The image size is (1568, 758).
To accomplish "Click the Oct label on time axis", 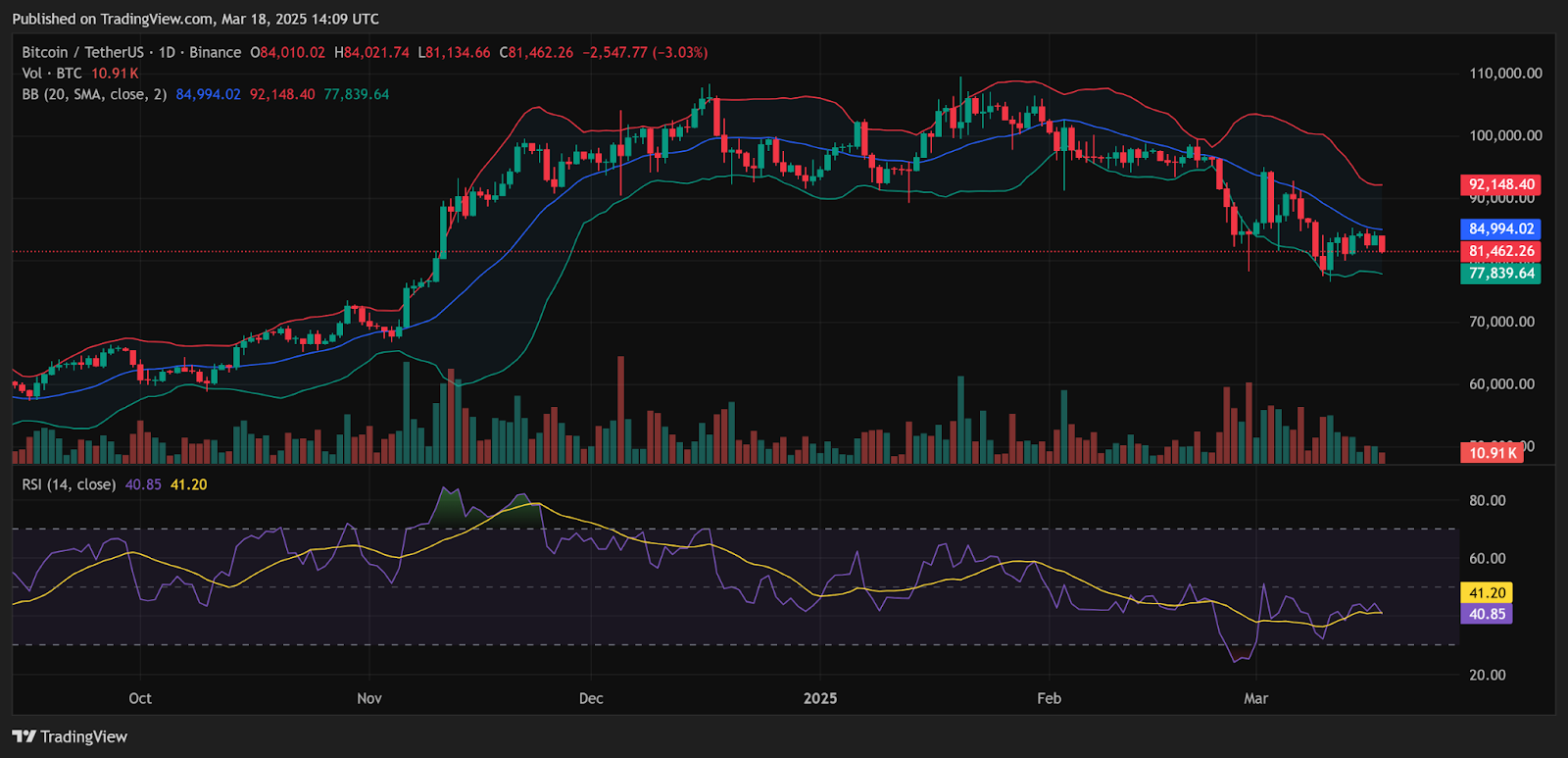I will pyautogui.click(x=140, y=698).
